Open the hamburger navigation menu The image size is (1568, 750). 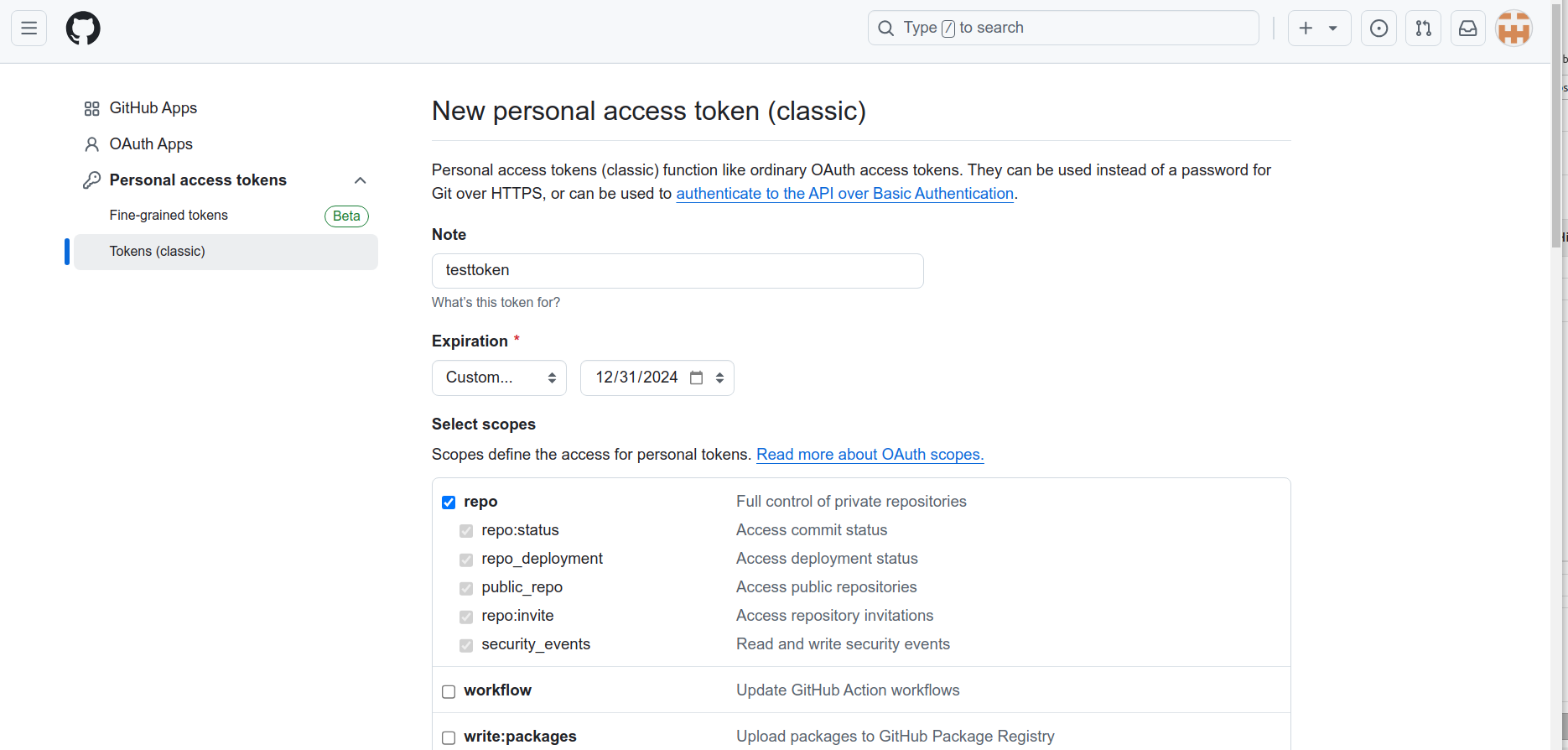click(29, 29)
